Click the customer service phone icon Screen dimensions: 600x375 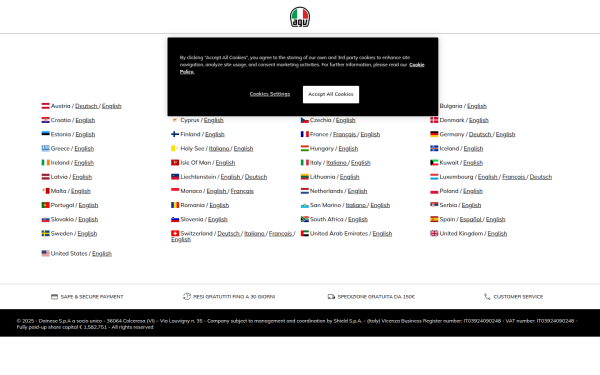click(x=487, y=297)
